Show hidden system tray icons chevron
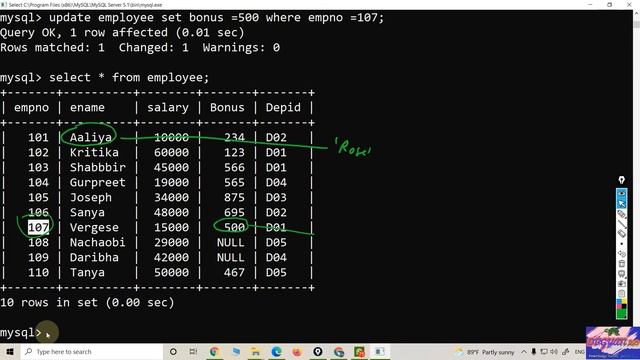 [524, 351]
